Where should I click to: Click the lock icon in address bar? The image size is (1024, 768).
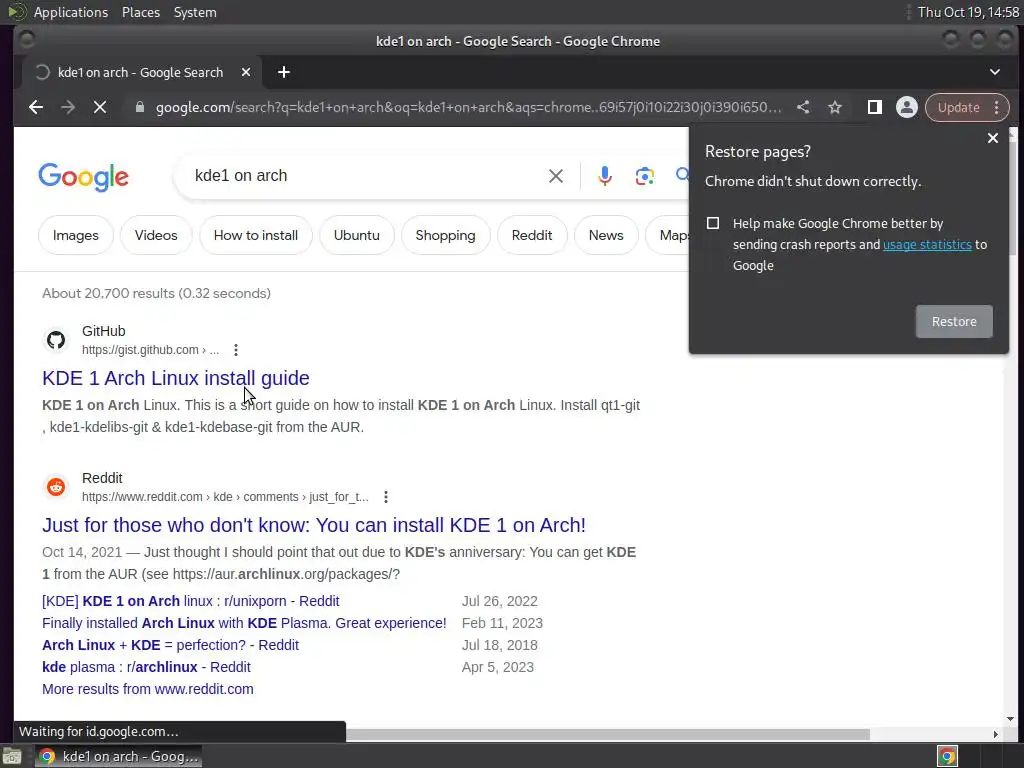[139, 107]
